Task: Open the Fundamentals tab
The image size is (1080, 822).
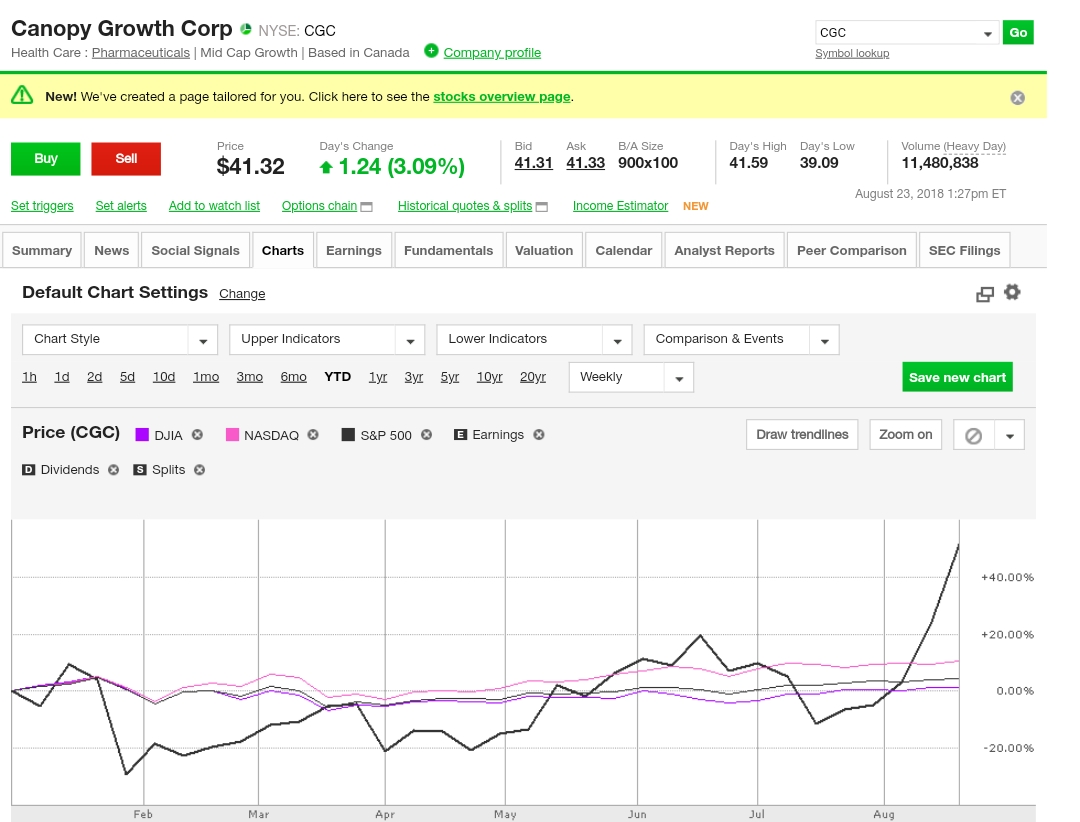Action: pos(448,250)
